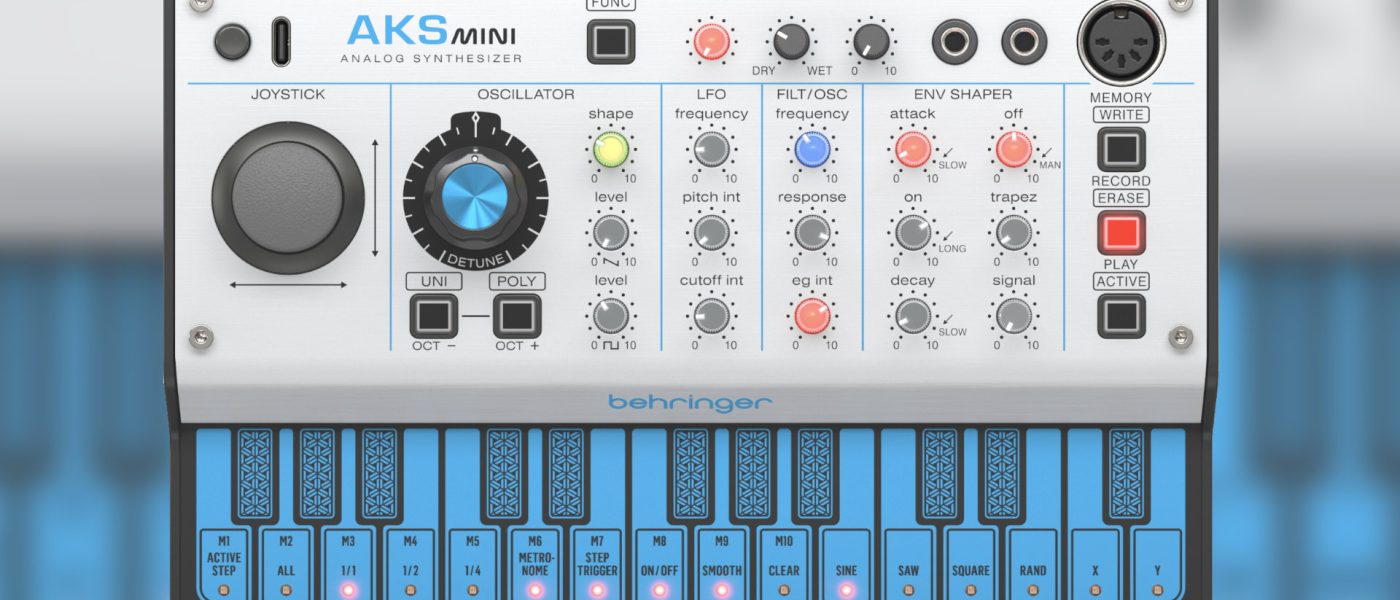Click the right audio jack socket
The image size is (1400, 600).
(x=1025, y=42)
